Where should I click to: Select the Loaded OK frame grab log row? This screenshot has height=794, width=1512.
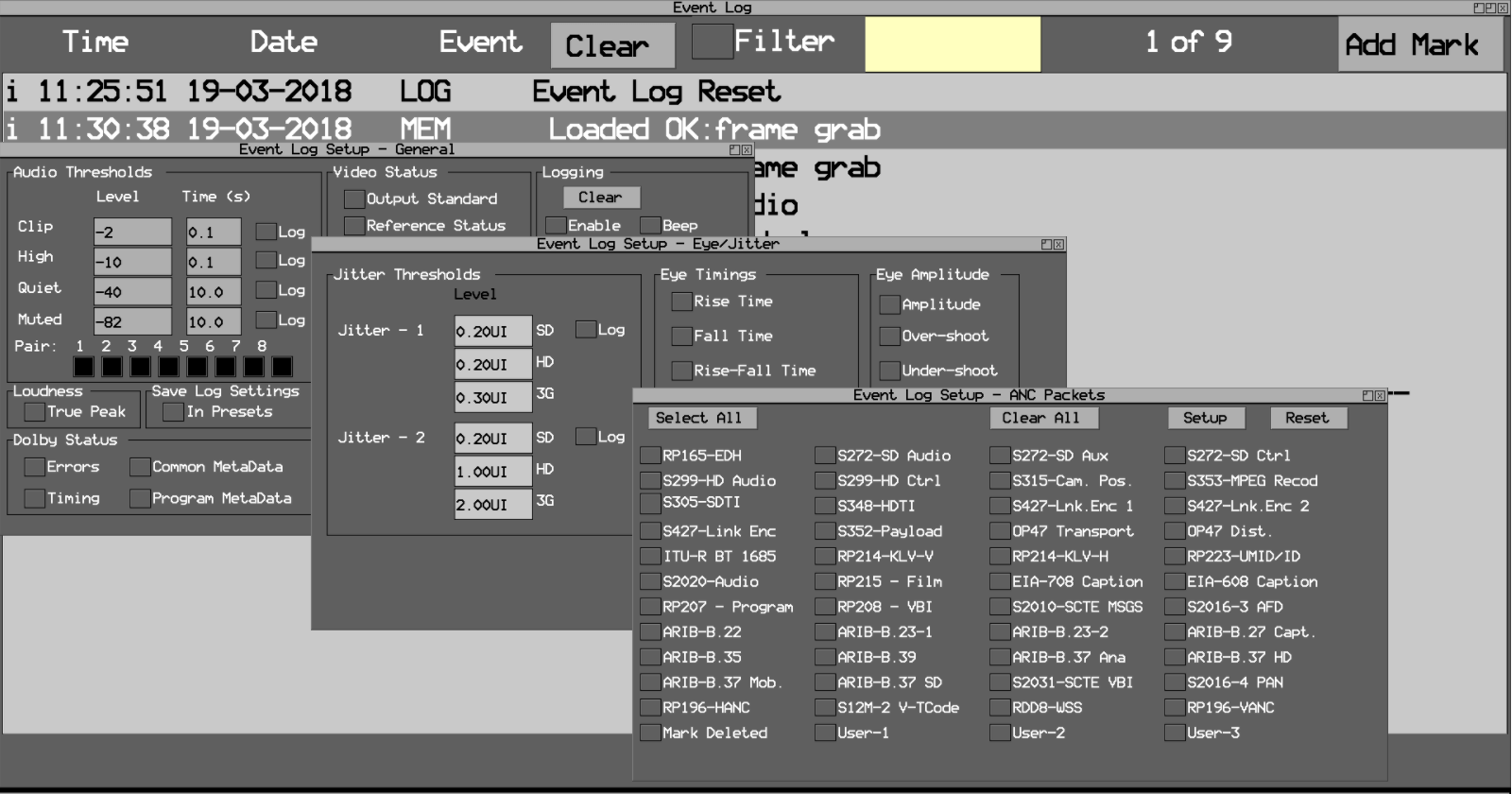754,129
